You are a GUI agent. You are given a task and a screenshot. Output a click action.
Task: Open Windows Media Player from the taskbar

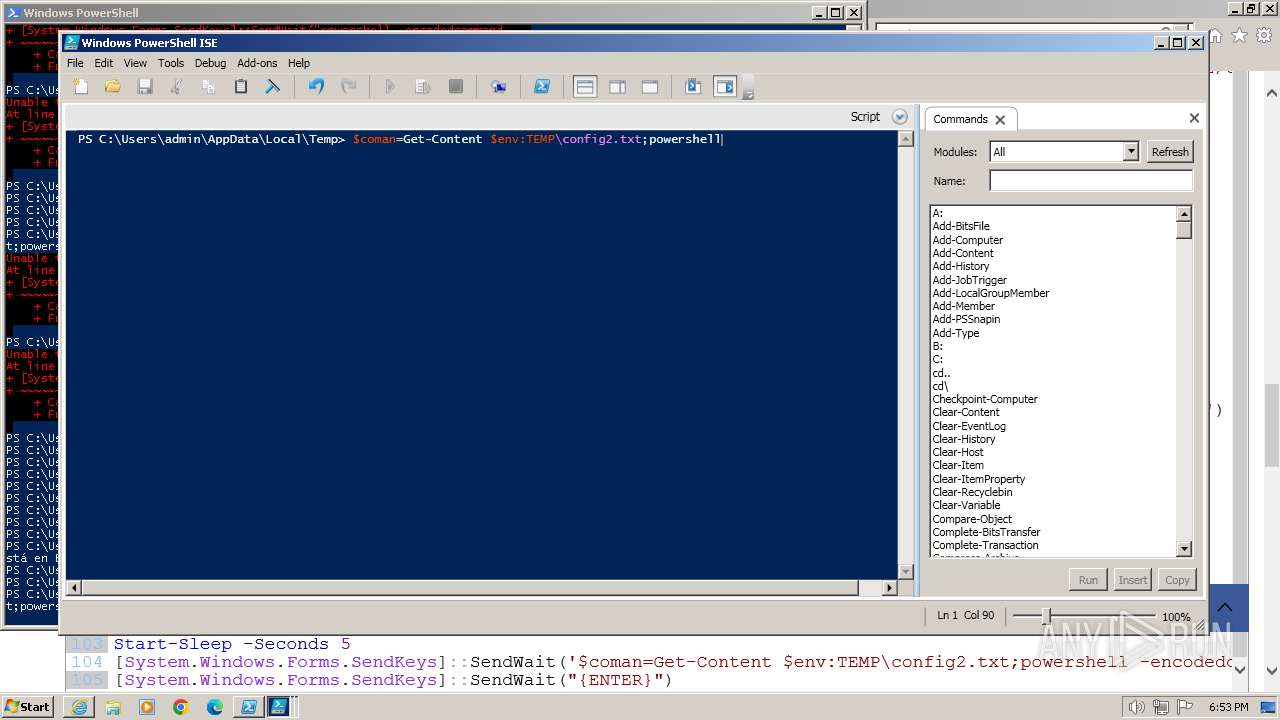click(x=147, y=707)
